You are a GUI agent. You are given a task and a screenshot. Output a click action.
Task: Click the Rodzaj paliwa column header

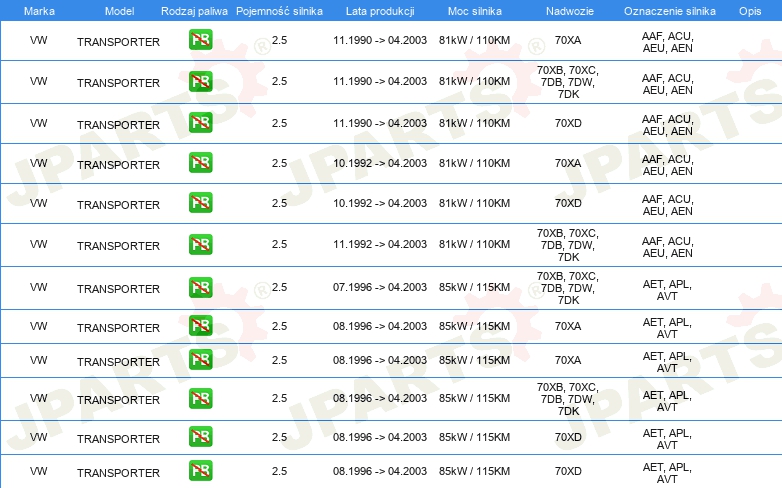pos(194,11)
